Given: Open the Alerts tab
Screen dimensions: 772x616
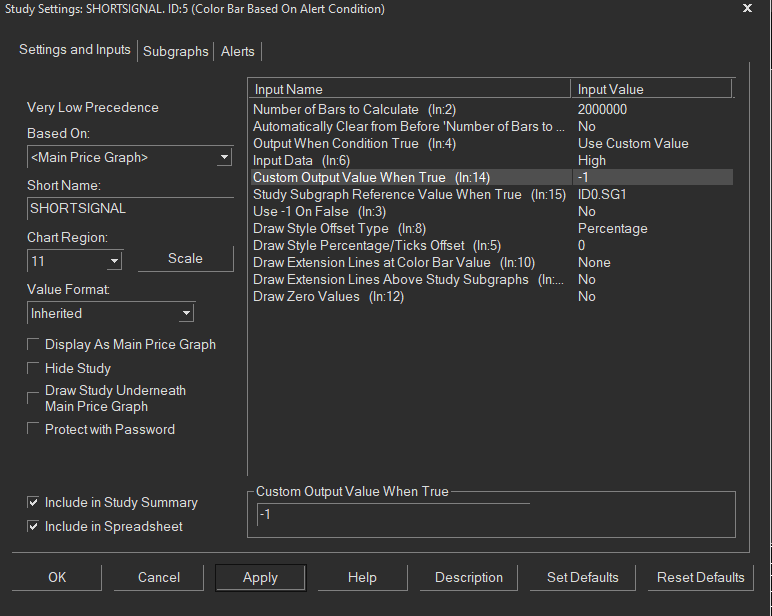Looking at the screenshot, I should point(238,51).
